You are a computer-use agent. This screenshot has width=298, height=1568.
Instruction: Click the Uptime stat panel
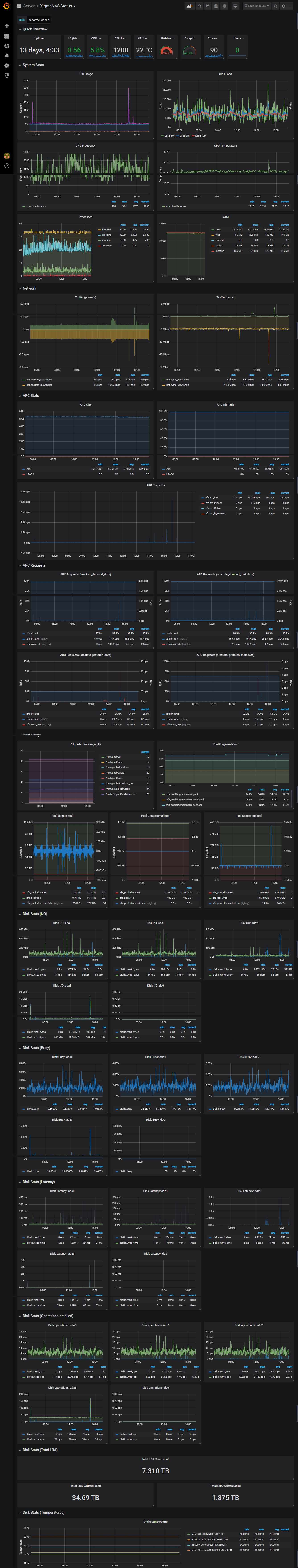click(39, 50)
